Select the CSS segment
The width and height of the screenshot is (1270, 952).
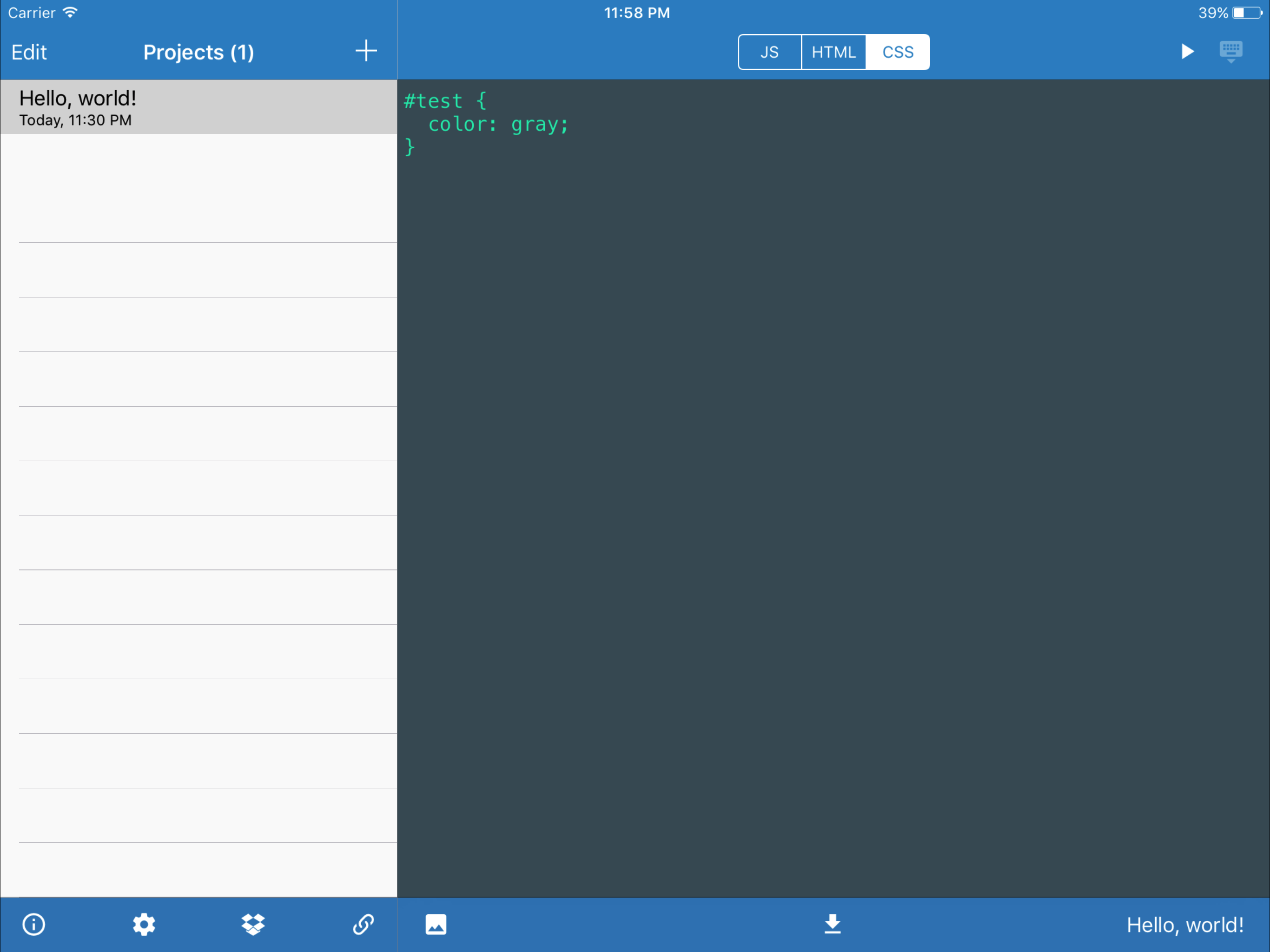click(897, 52)
